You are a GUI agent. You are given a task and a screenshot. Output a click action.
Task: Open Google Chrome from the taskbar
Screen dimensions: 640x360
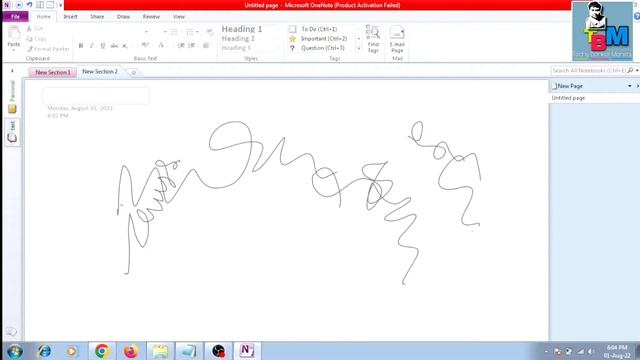[x=102, y=351]
